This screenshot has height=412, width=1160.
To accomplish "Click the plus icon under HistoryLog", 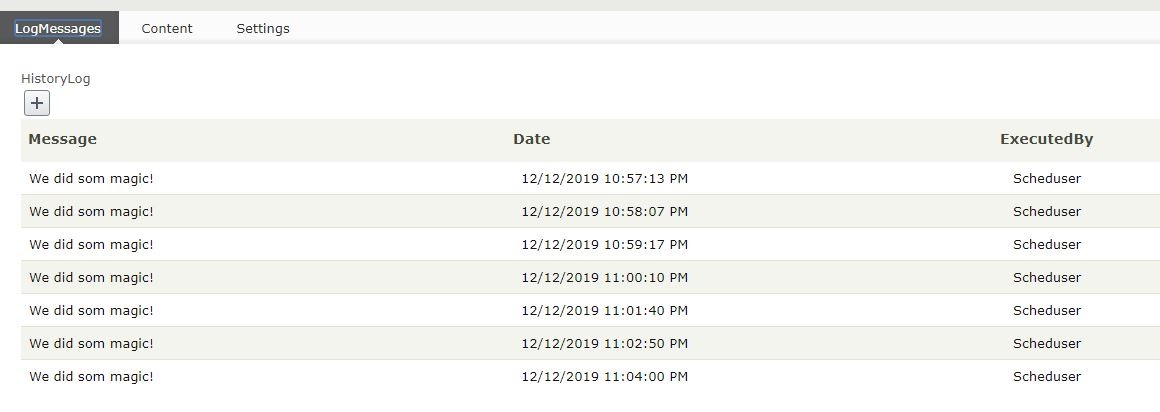I will (x=37, y=103).
